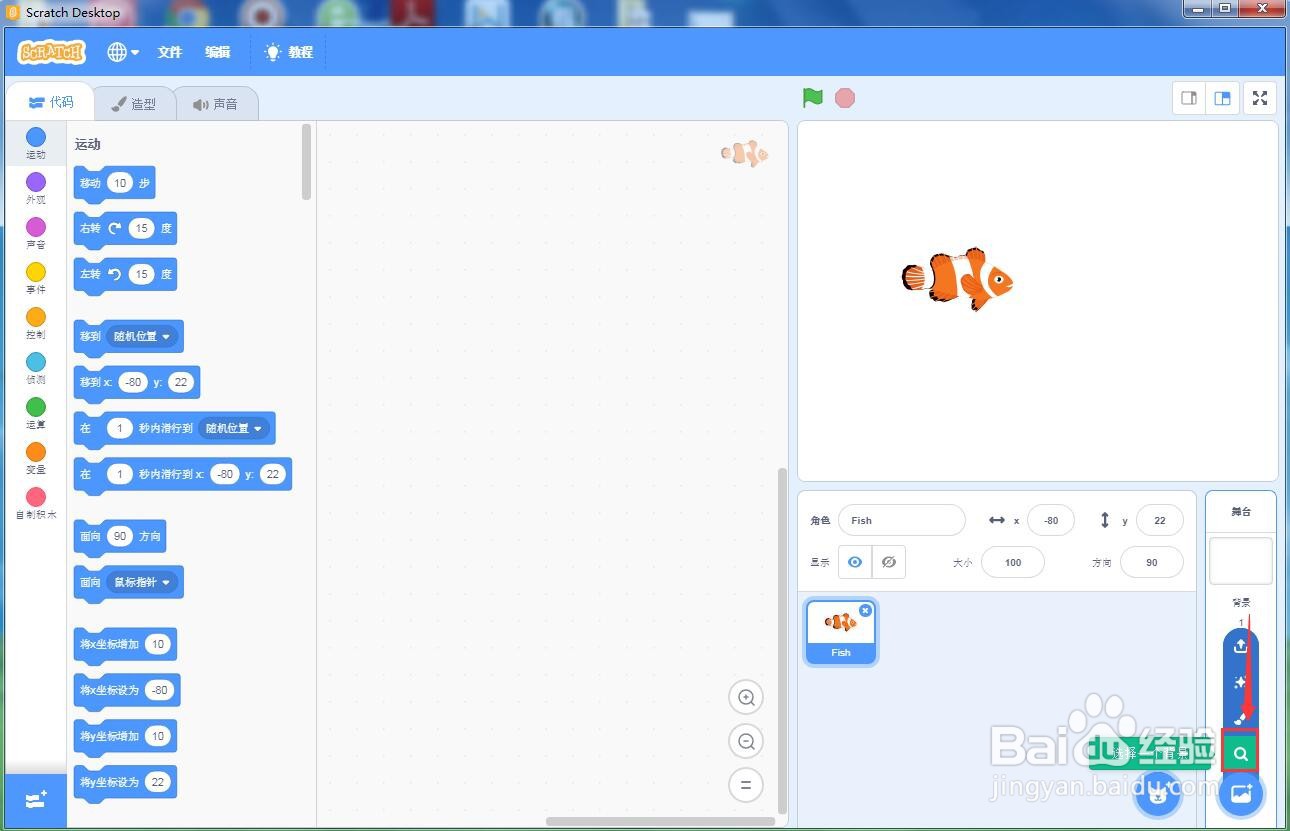Select the 自制积木 (My Blocks) category
Viewport: 1290px width, 831px height.
[36, 503]
